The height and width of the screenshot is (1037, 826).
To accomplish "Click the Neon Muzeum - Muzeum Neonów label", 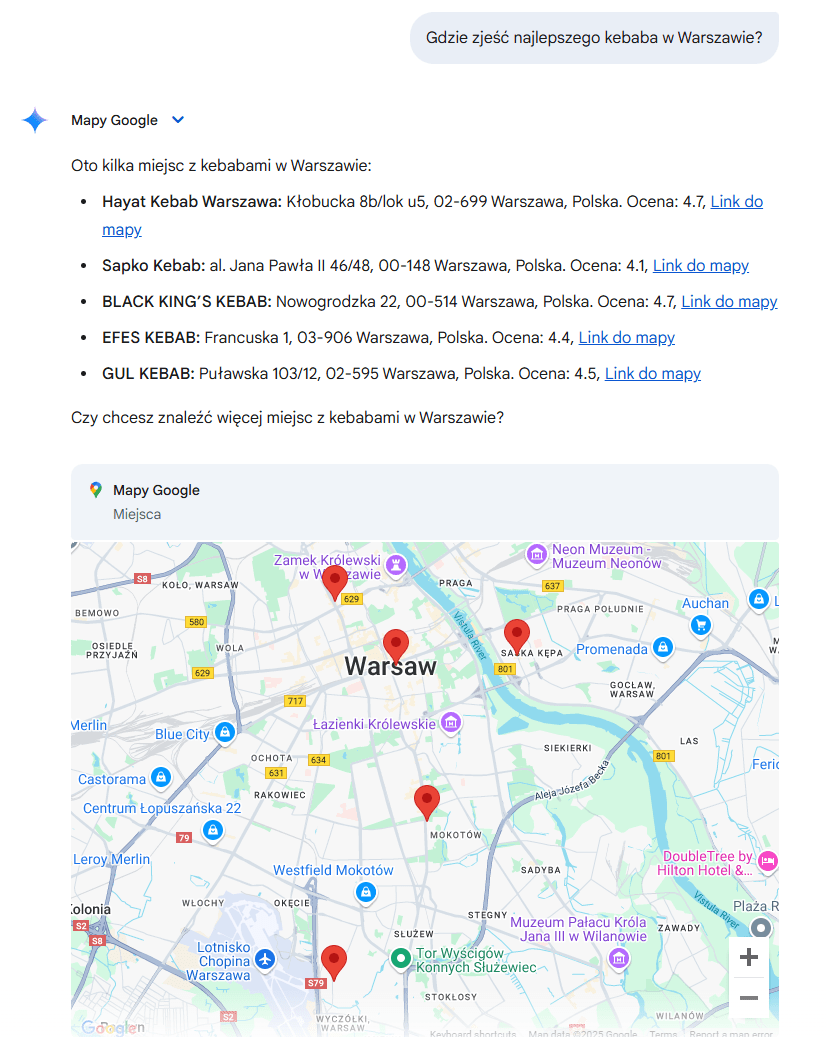I will pyautogui.click(x=606, y=556).
